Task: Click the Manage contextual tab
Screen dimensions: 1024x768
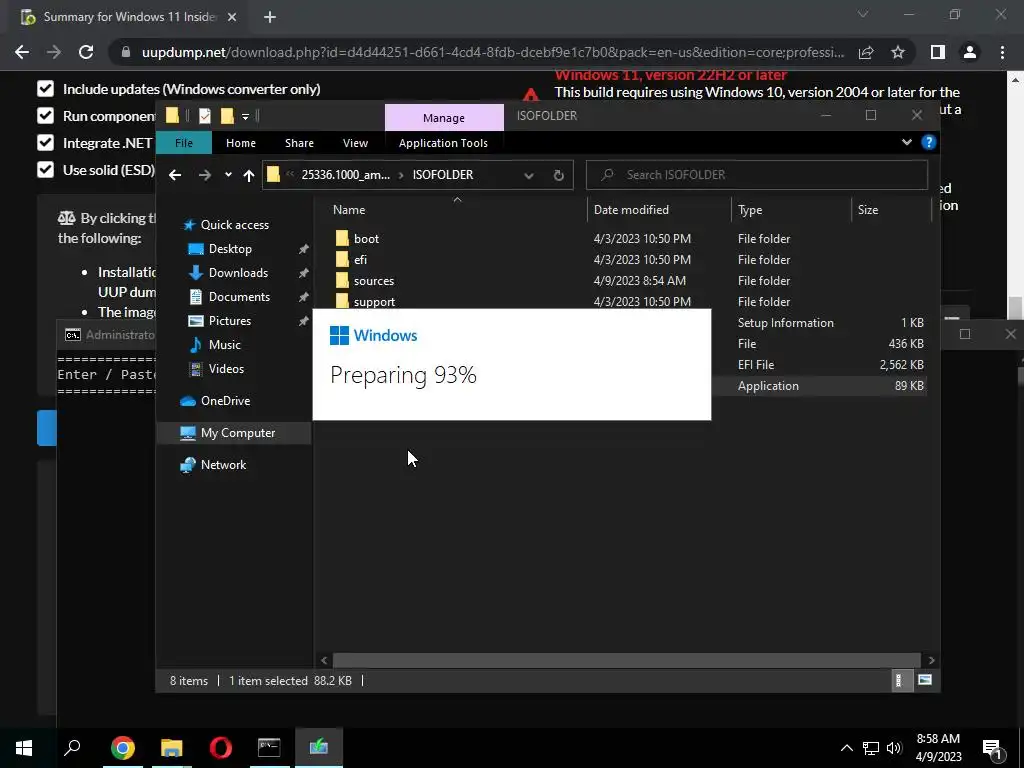Action: pos(444,118)
